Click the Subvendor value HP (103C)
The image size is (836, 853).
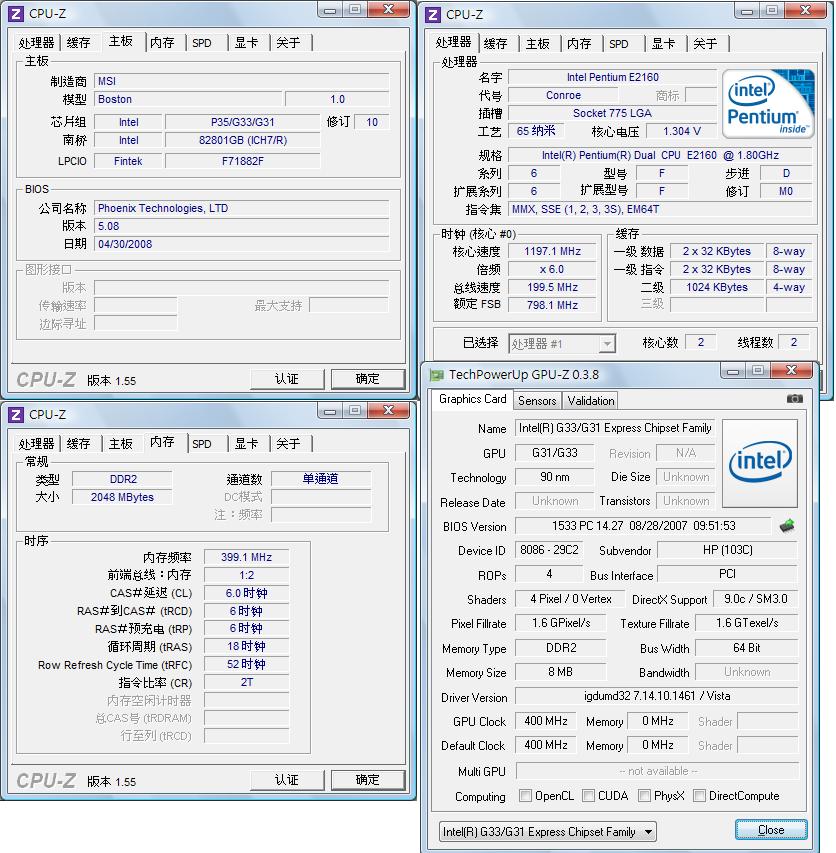coord(728,550)
